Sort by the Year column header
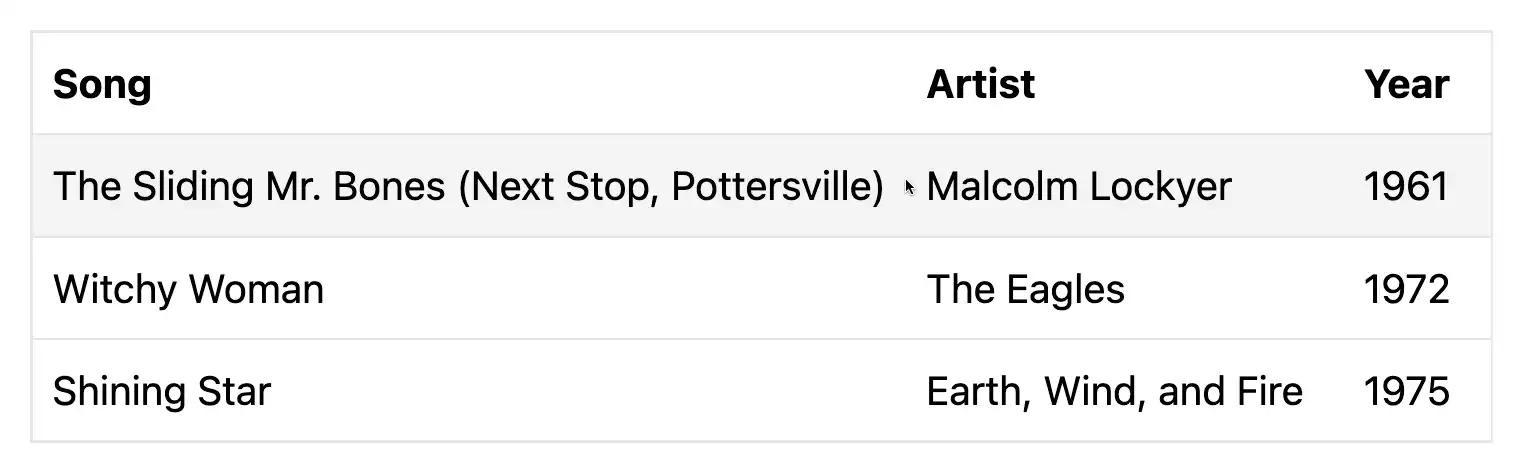 coord(1405,84)
